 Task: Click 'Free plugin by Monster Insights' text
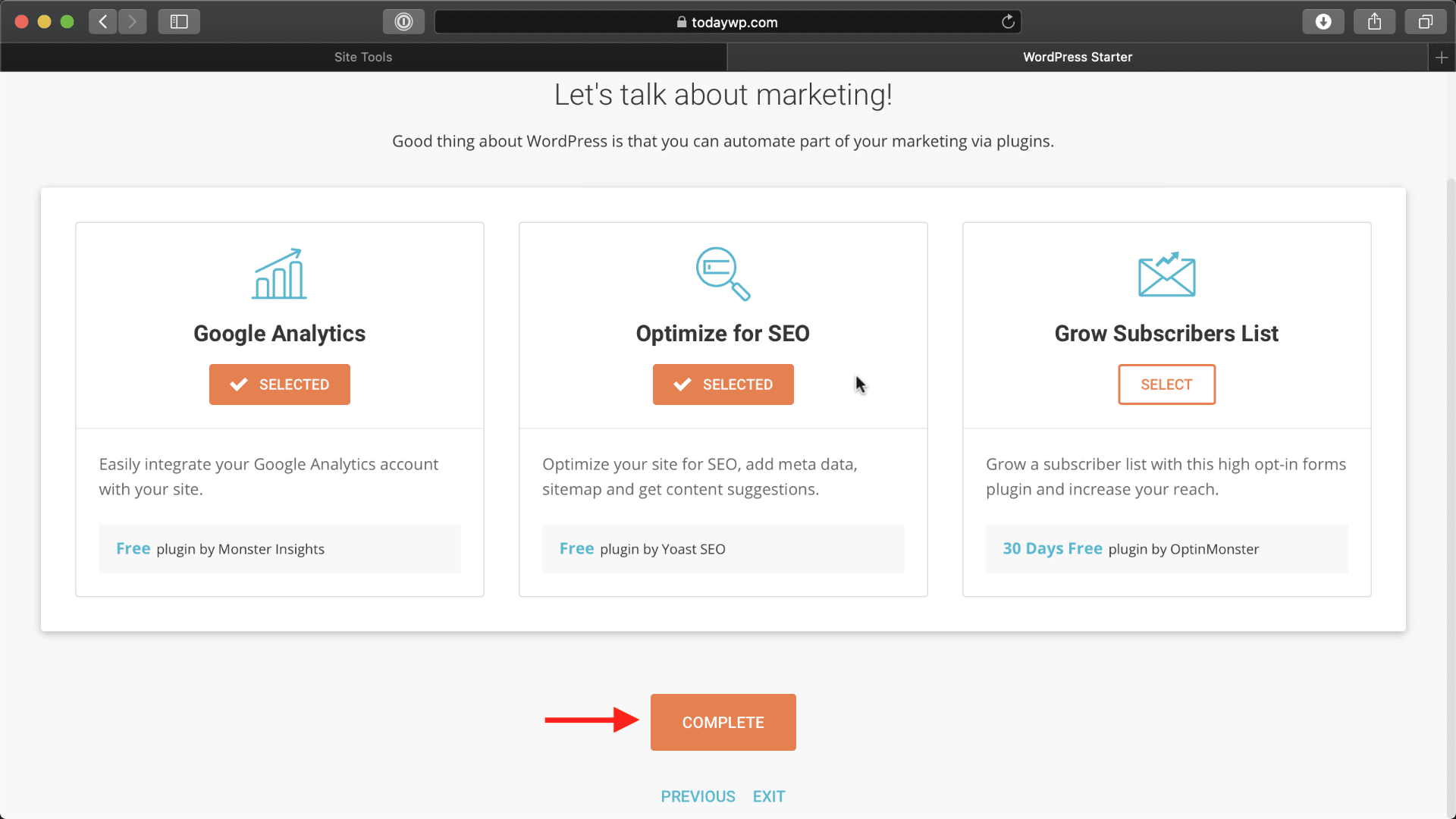point(220,549)
